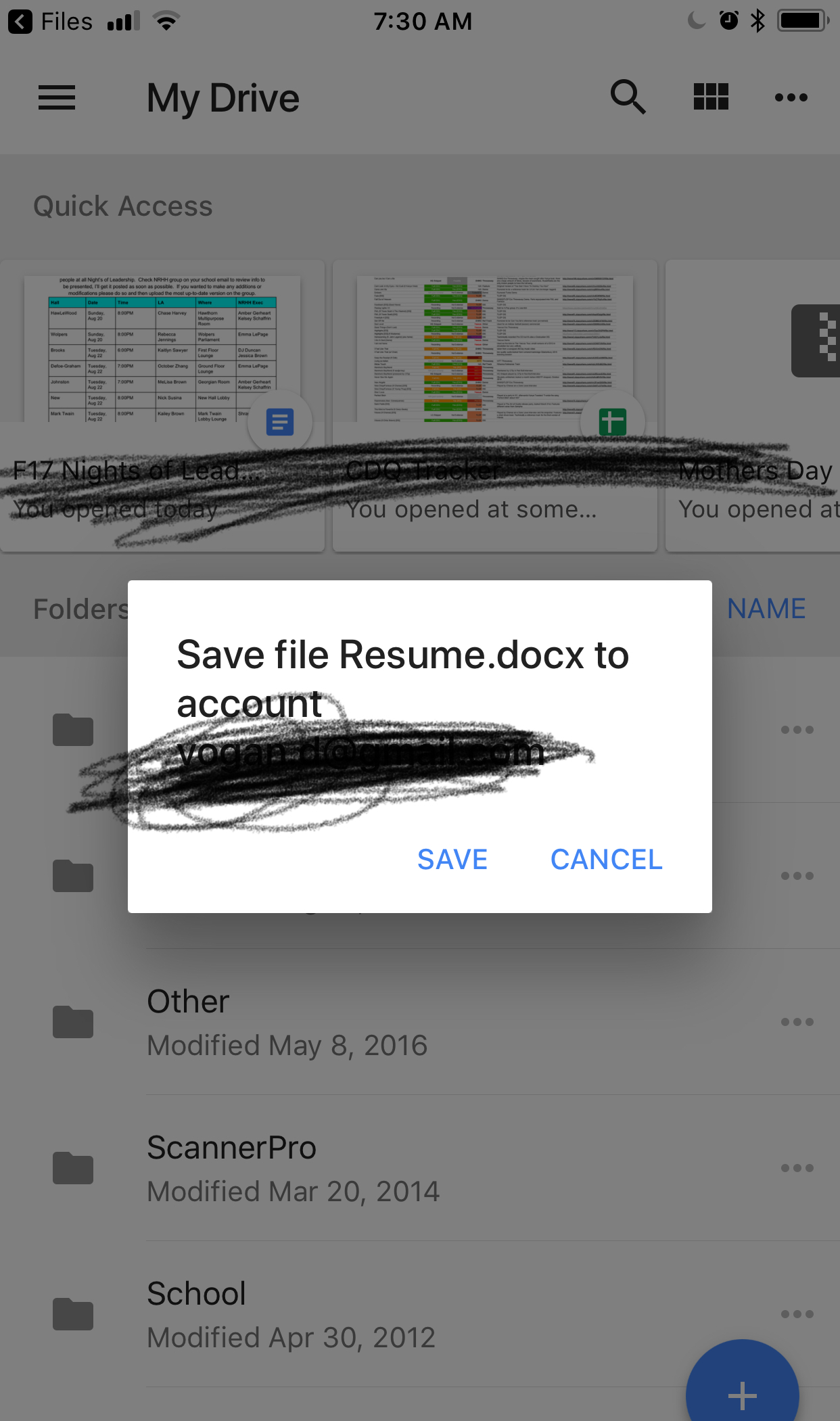Open more options for Other folder

tap(797, 1021)
